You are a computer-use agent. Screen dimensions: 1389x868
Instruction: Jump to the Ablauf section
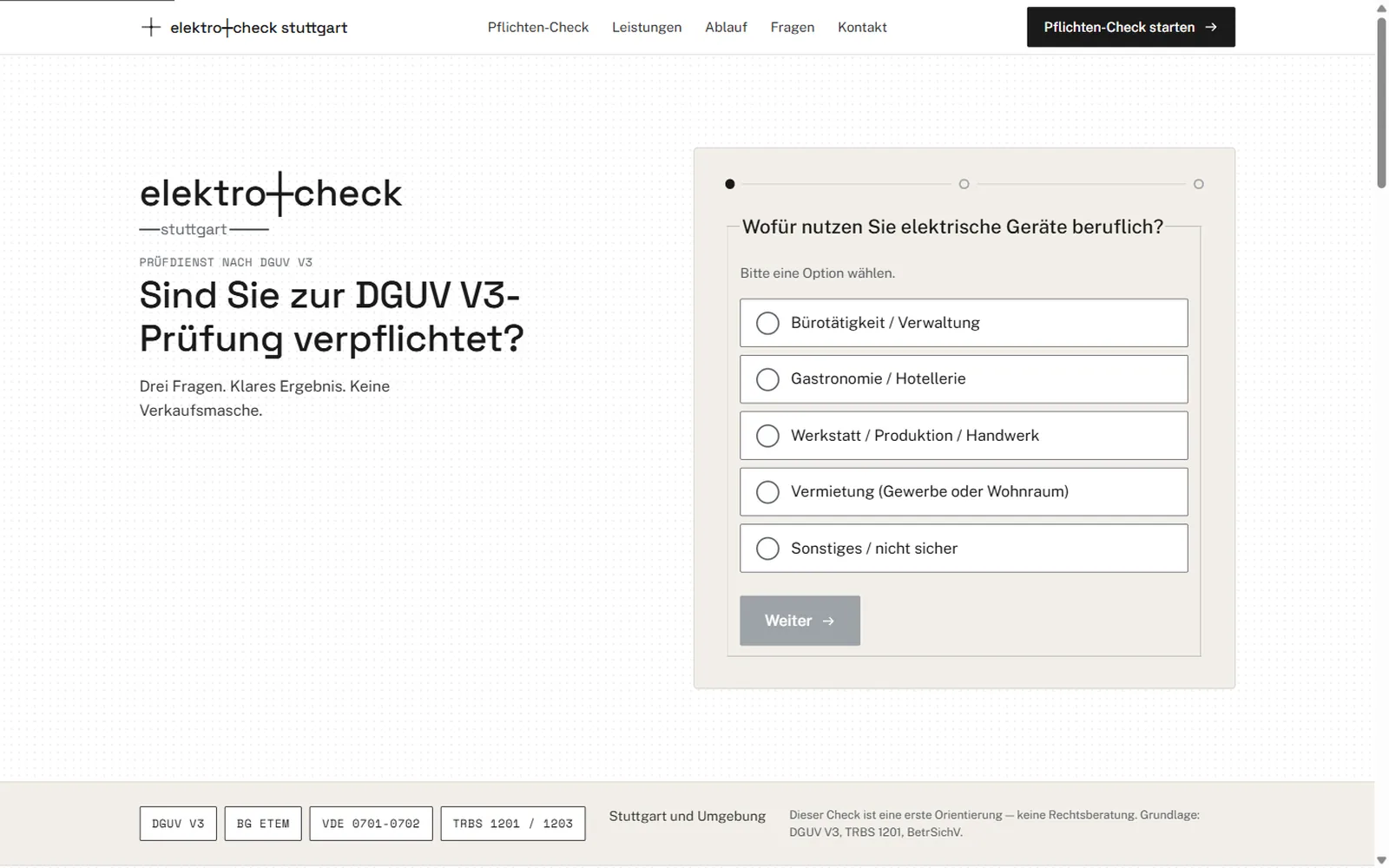[726, 27]
